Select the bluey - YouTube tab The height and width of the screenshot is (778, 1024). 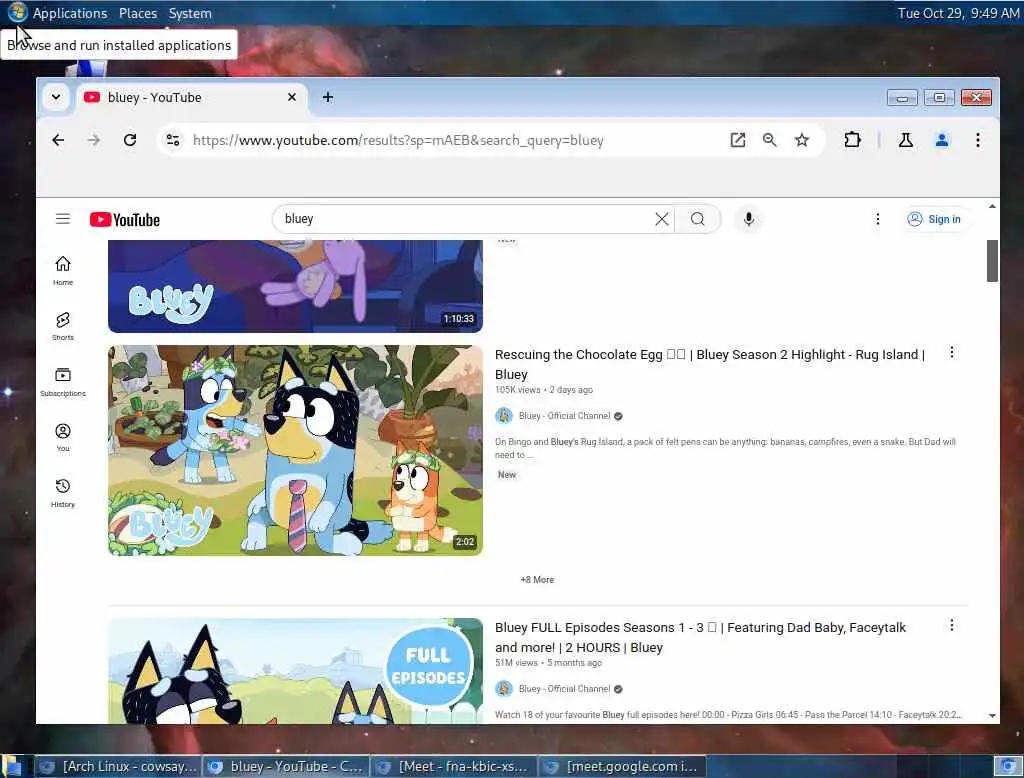(191, 97)
